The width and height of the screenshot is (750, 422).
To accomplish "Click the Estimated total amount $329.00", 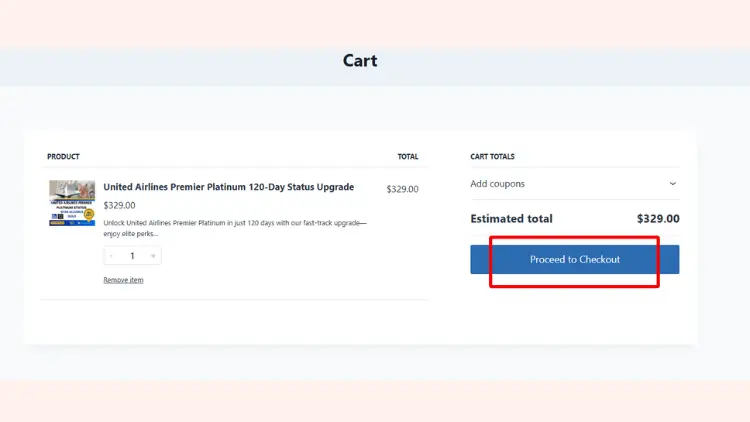I will tap(658, 219).
